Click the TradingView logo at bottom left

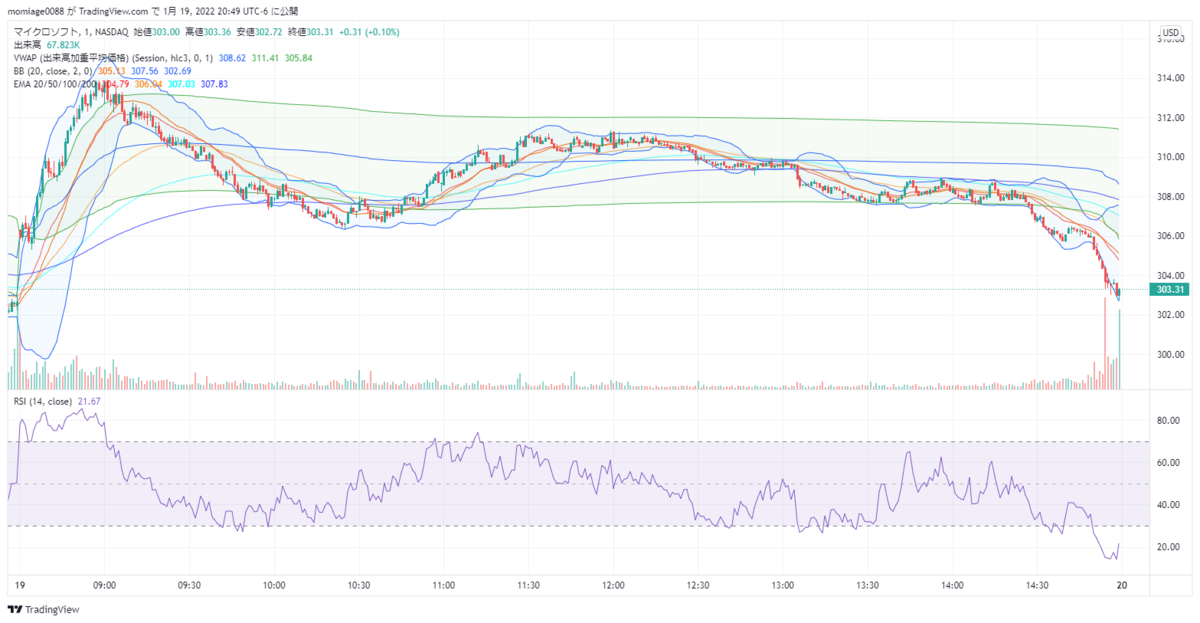pos(43,609)
